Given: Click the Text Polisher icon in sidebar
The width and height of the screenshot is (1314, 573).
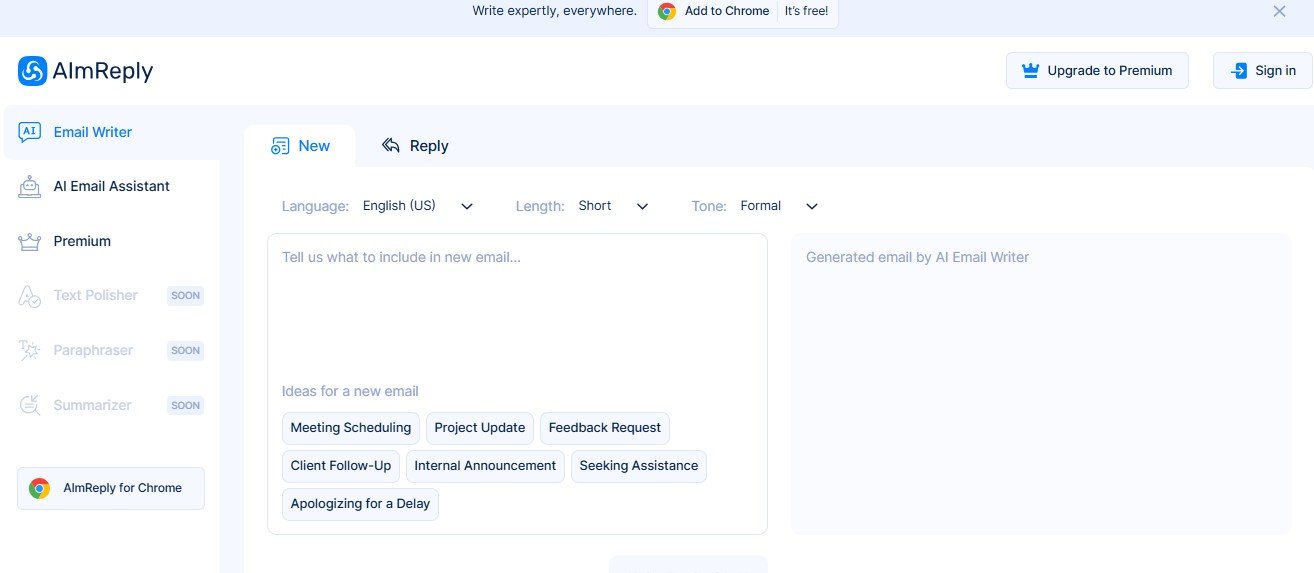Looking at the screenshot, I should [30, 296].
